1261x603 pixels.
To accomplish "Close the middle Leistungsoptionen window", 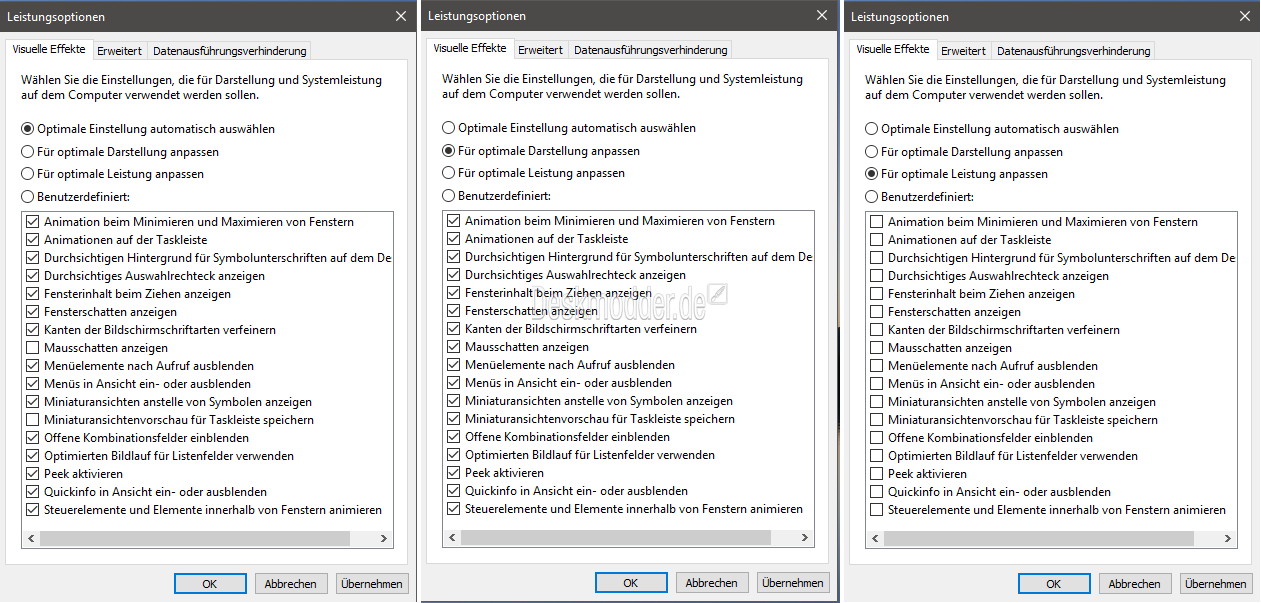I will tap(822, 15).
